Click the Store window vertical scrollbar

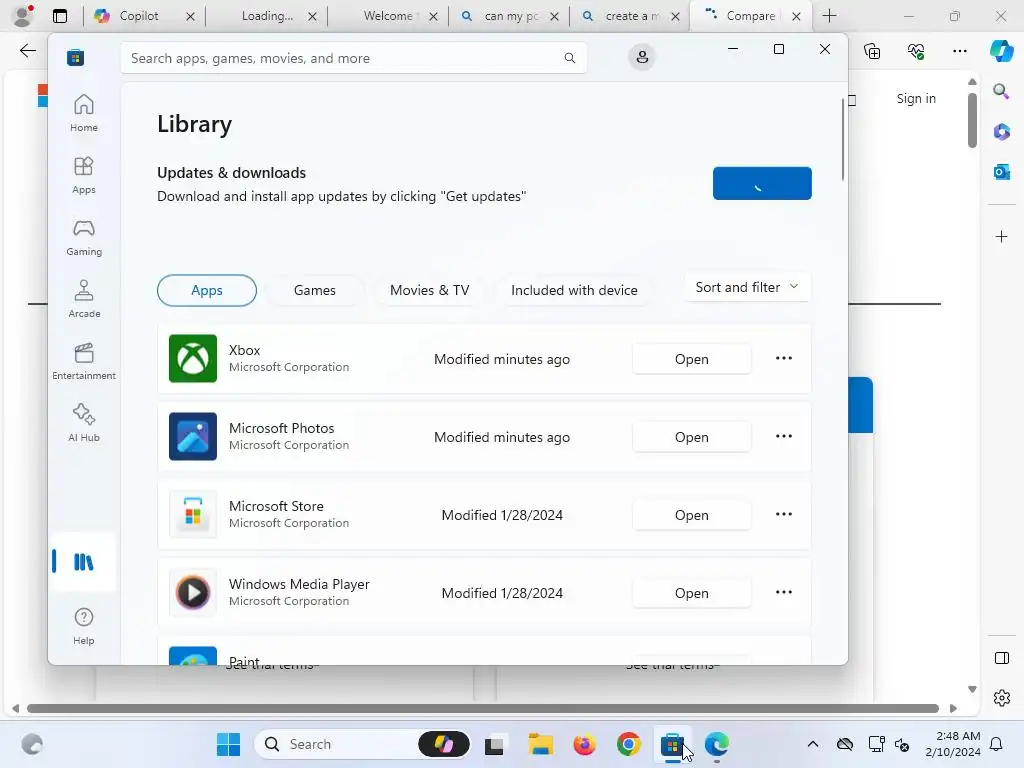pos(842,140)
